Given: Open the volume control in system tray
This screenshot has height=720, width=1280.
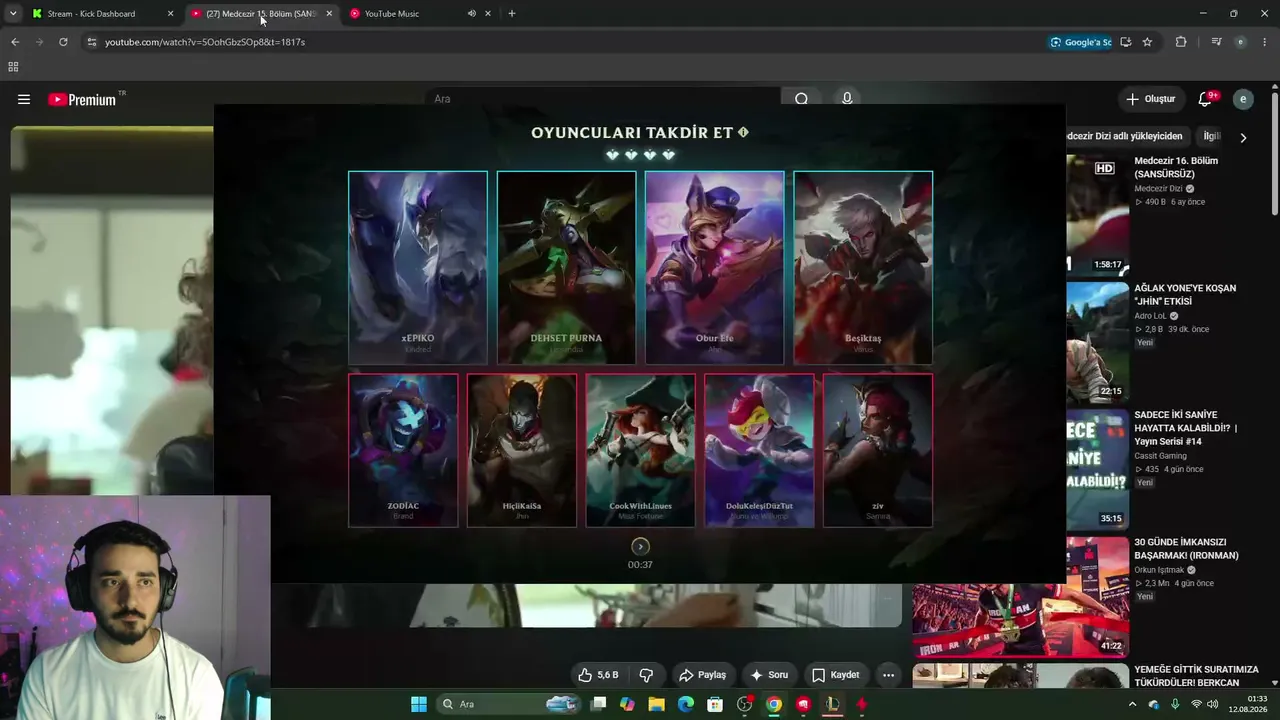Looking at the screenshot, I should (1213, 704).
